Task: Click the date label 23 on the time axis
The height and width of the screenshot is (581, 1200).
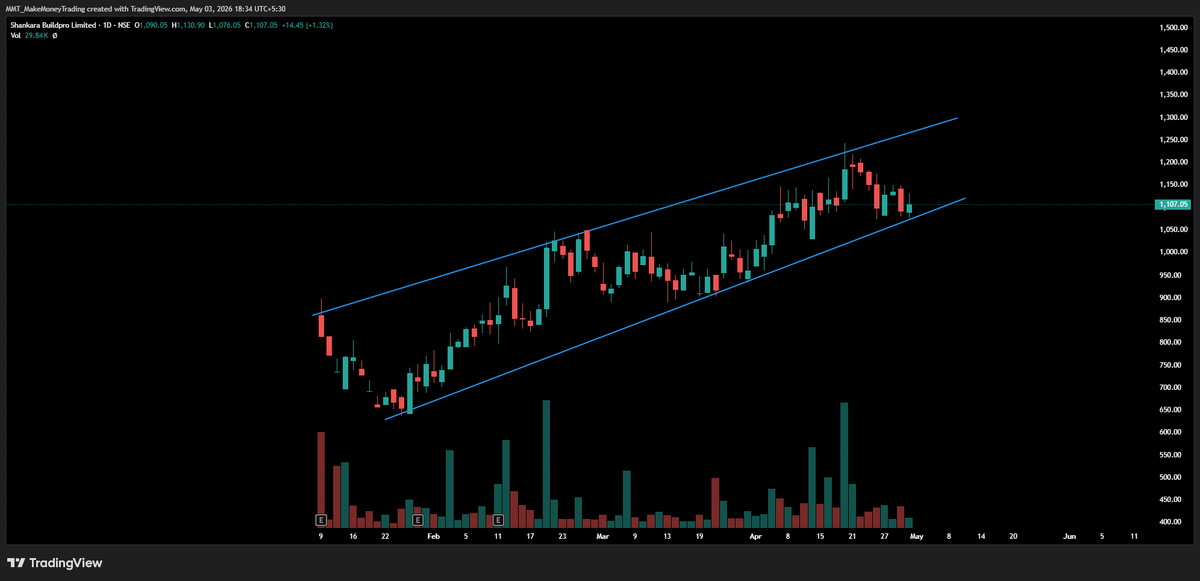Action: [562, 537]
